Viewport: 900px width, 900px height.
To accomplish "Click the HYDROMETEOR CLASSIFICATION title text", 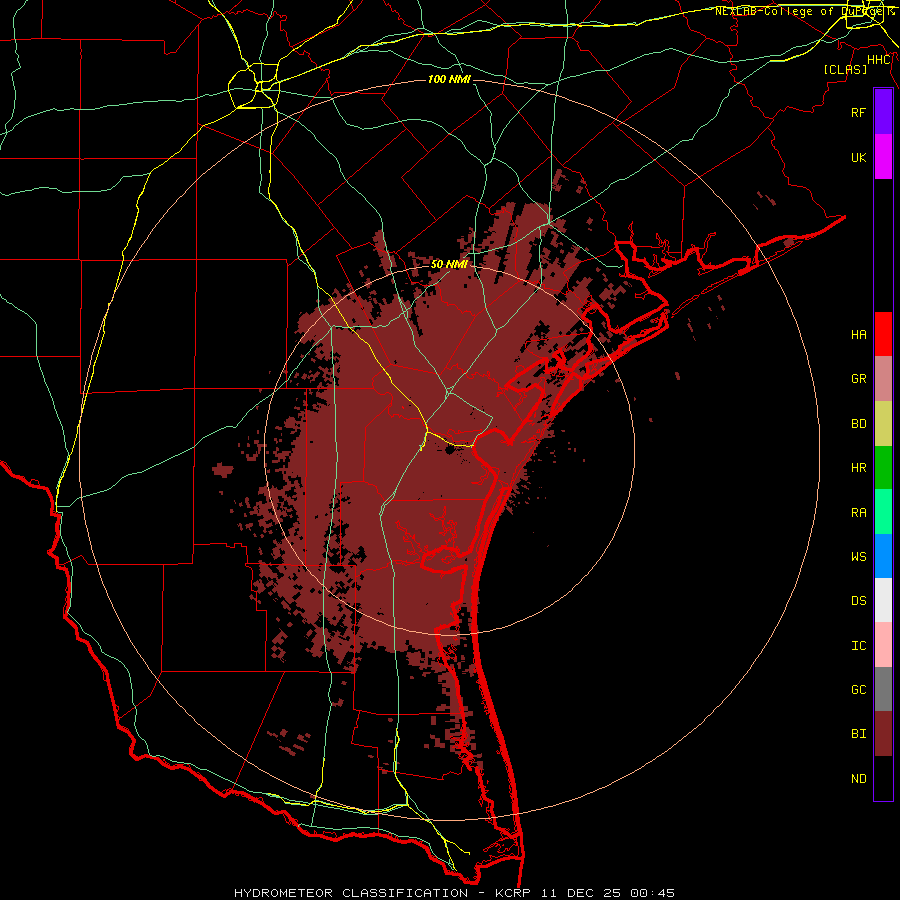I will (x=351, y=893).
